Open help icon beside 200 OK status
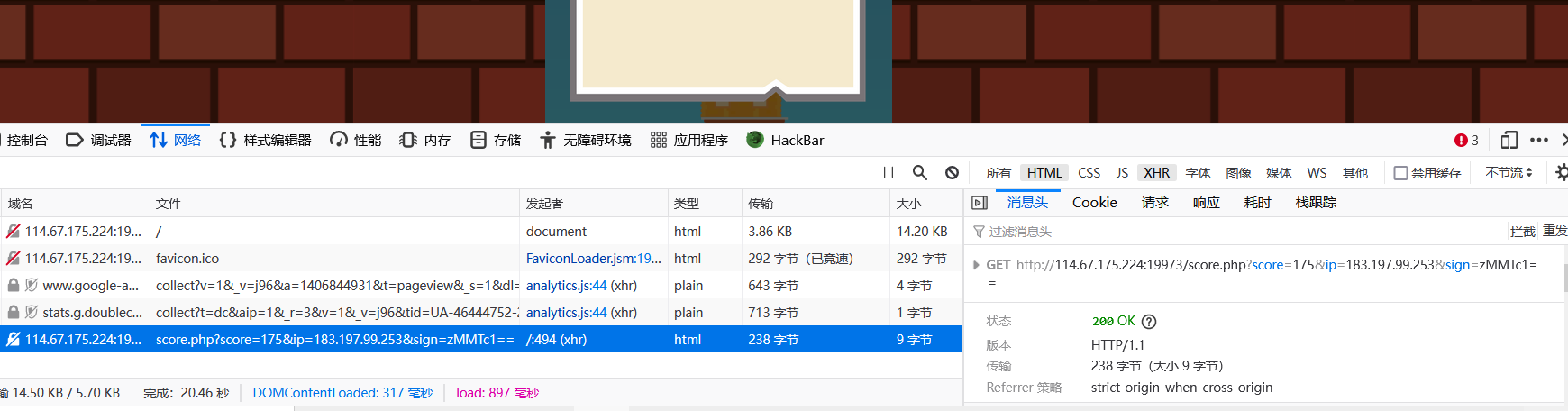 pyautogui.click(x=1149, y=322)
